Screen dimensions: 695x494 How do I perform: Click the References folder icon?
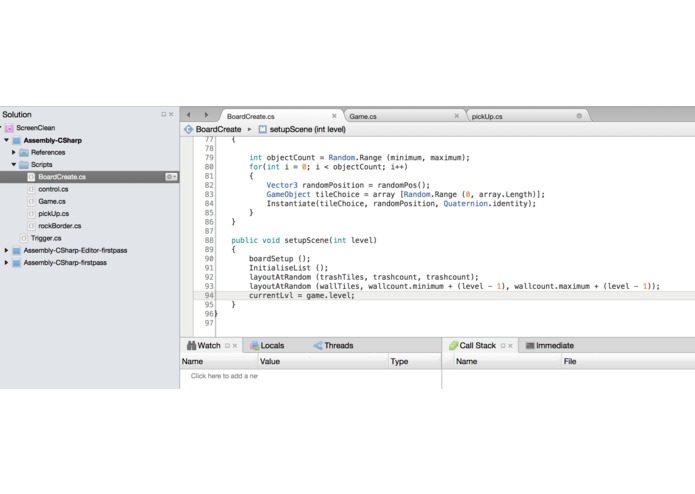(24, 152)
